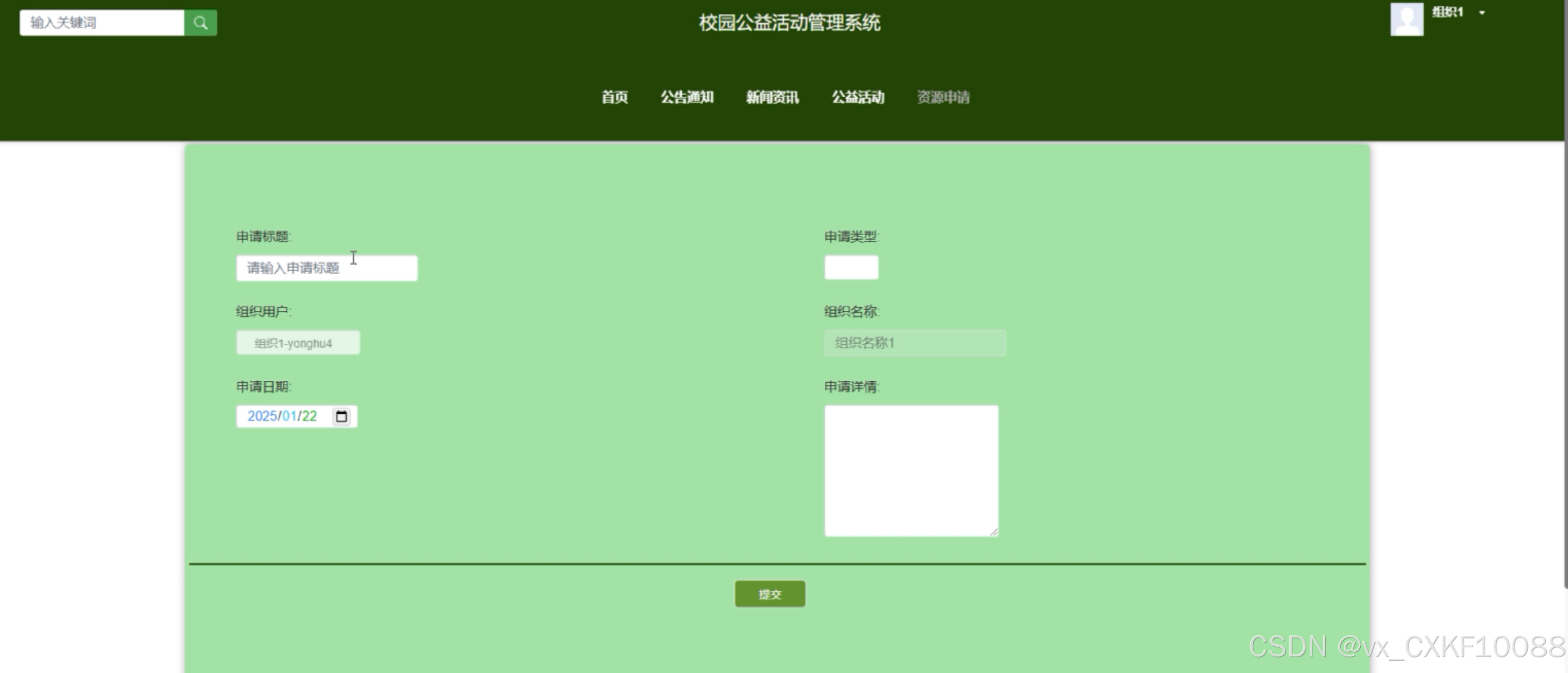Click the 组织1 username text

(x=1447, y=12)
